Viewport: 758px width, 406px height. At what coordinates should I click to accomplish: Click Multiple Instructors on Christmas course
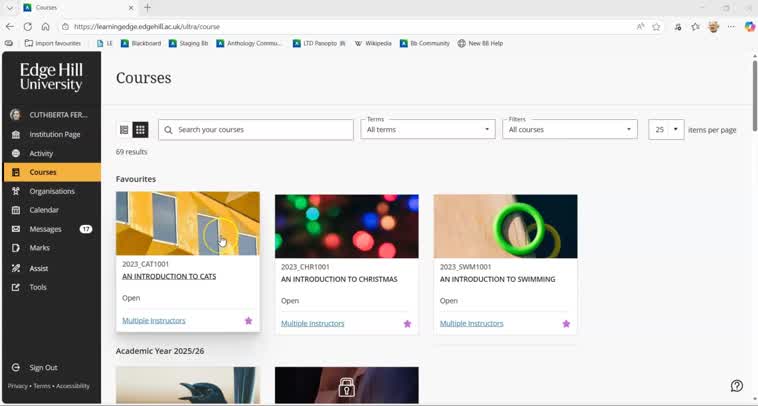[x=313, y=323]
